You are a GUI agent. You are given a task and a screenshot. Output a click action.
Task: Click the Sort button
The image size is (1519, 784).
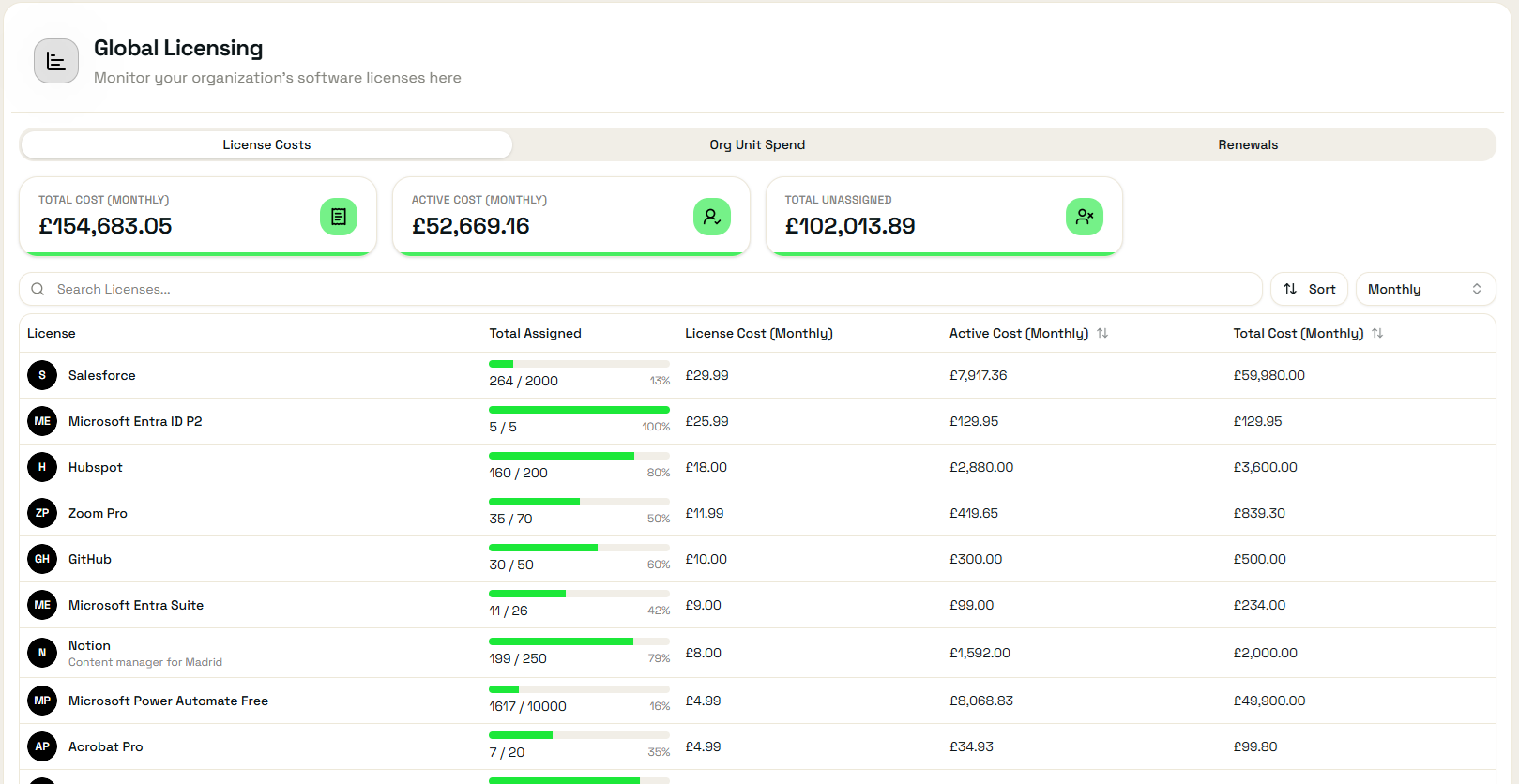tap(1309, 289)
